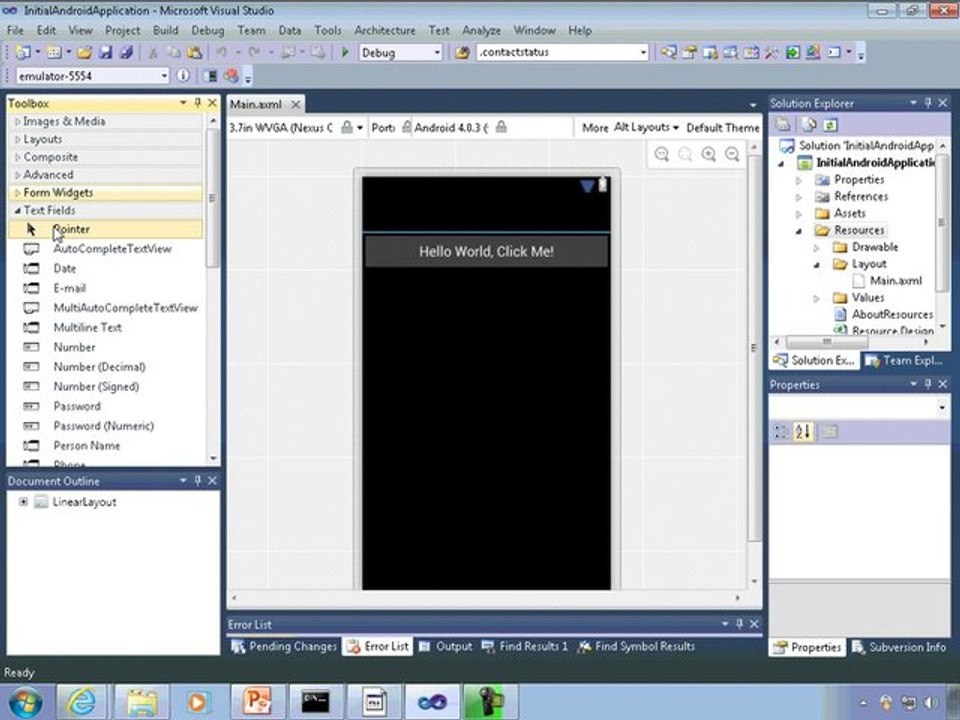Click the Paste toolbar icon

tap(195, 53)
